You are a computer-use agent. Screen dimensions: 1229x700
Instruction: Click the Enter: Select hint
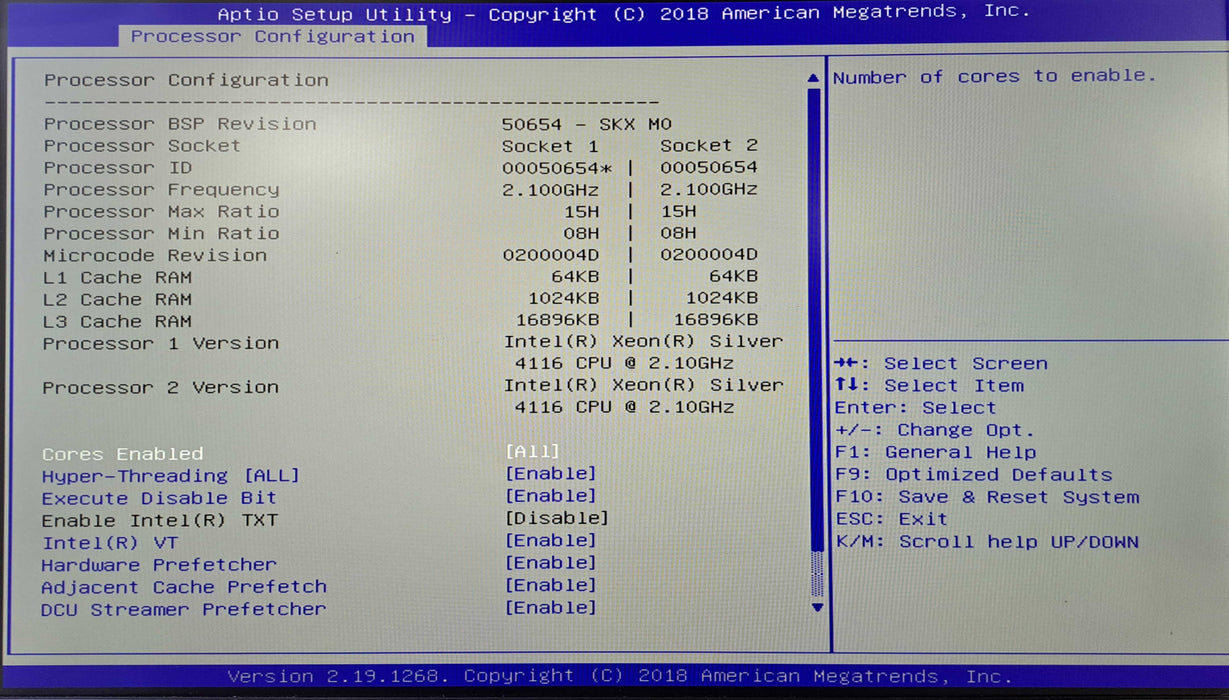pos(916,408)
